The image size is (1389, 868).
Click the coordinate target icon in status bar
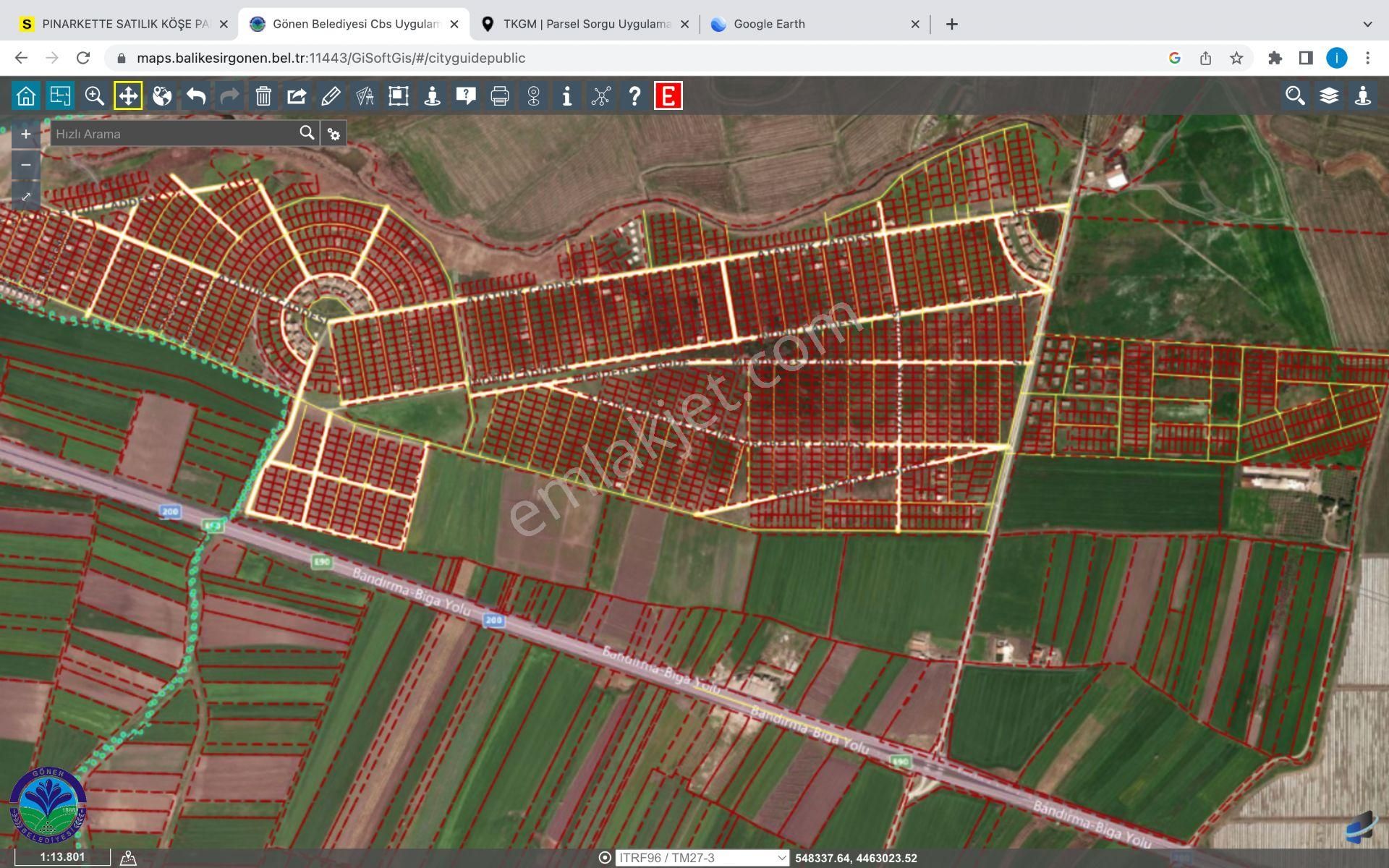pyautogui.click(x=605, y=858)
